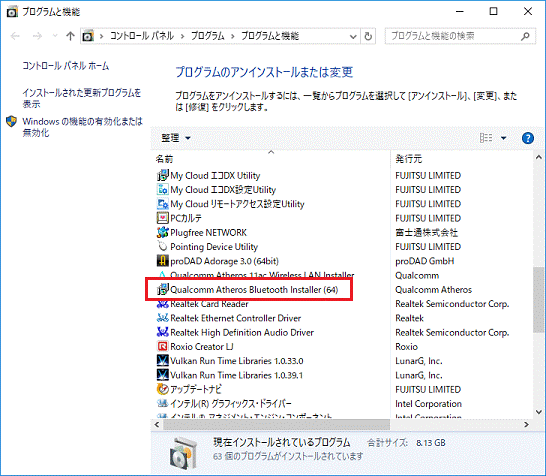Open the recent locations dropdown arrow
546x476 pixels.
pyautogui.click(x=55, y=36)
